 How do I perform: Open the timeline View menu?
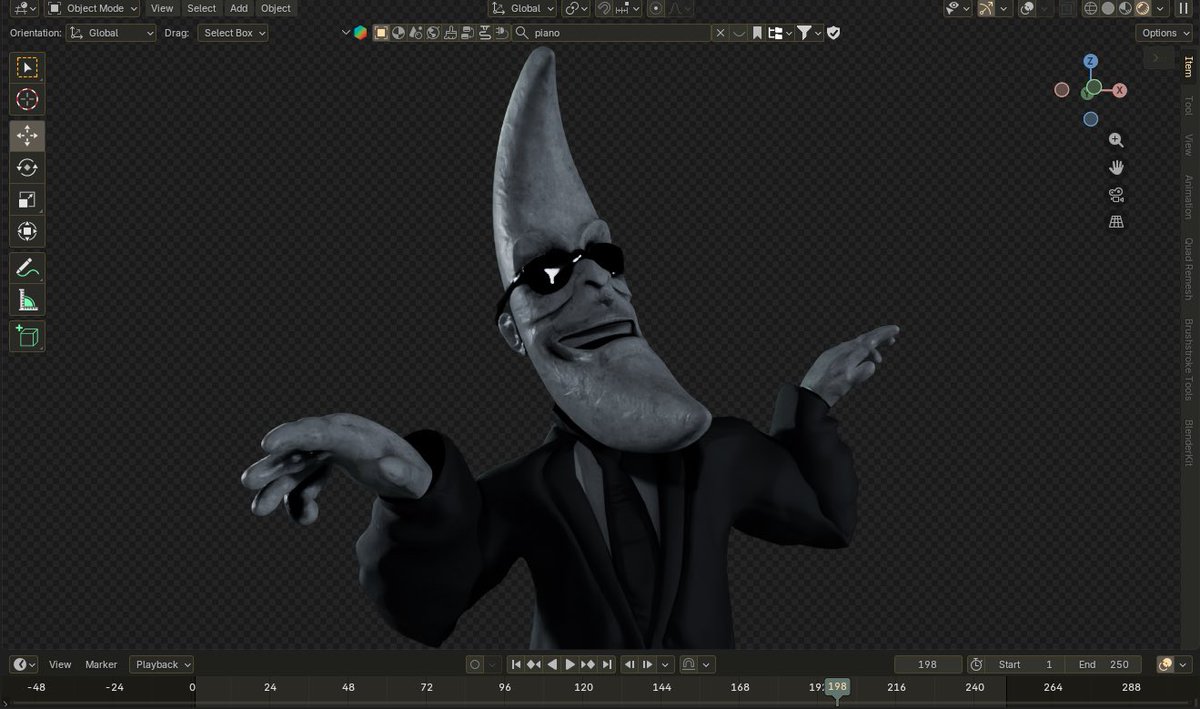[60, 664]
